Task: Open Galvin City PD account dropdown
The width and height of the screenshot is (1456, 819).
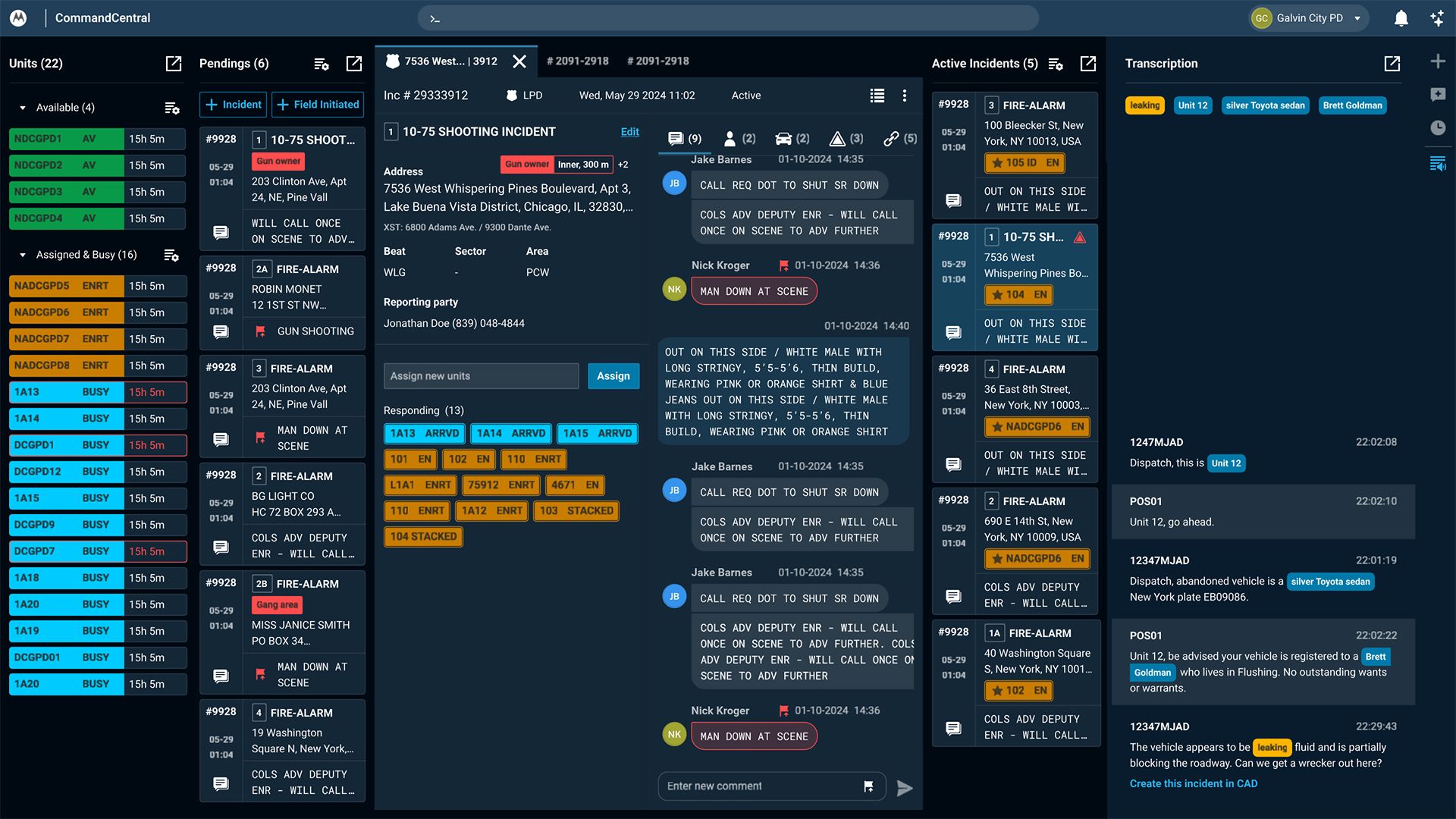Action: click(x=1357, y=18)
